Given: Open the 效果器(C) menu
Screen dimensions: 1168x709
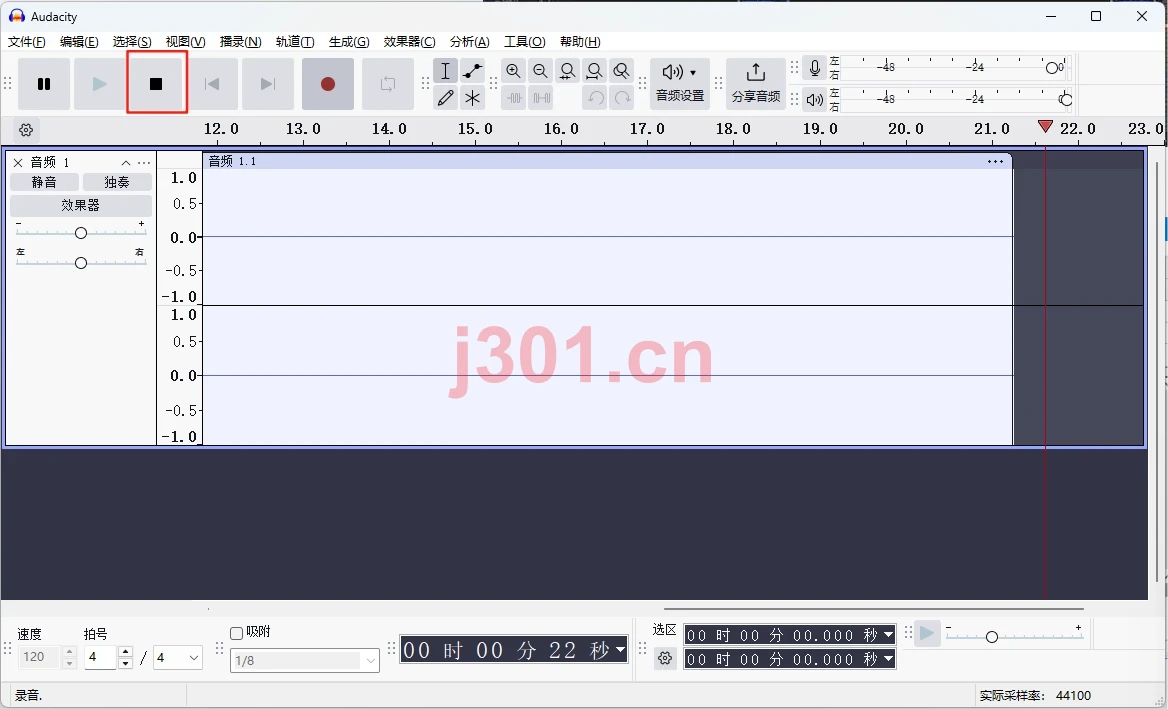Looking at the screenshot, I should 410,42.
